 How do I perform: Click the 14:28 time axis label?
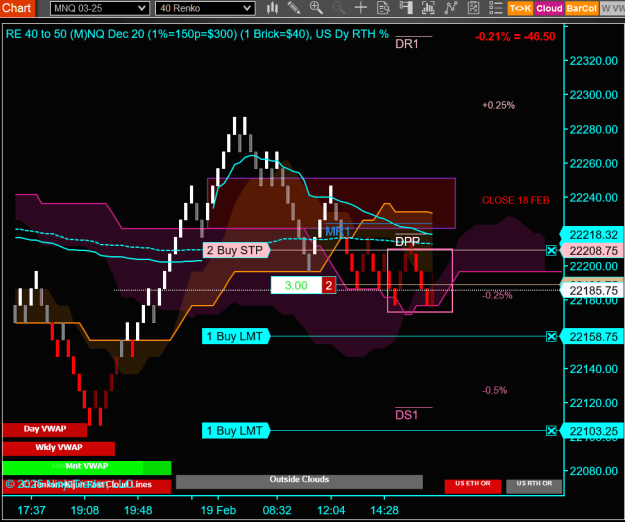click(384, 510)
